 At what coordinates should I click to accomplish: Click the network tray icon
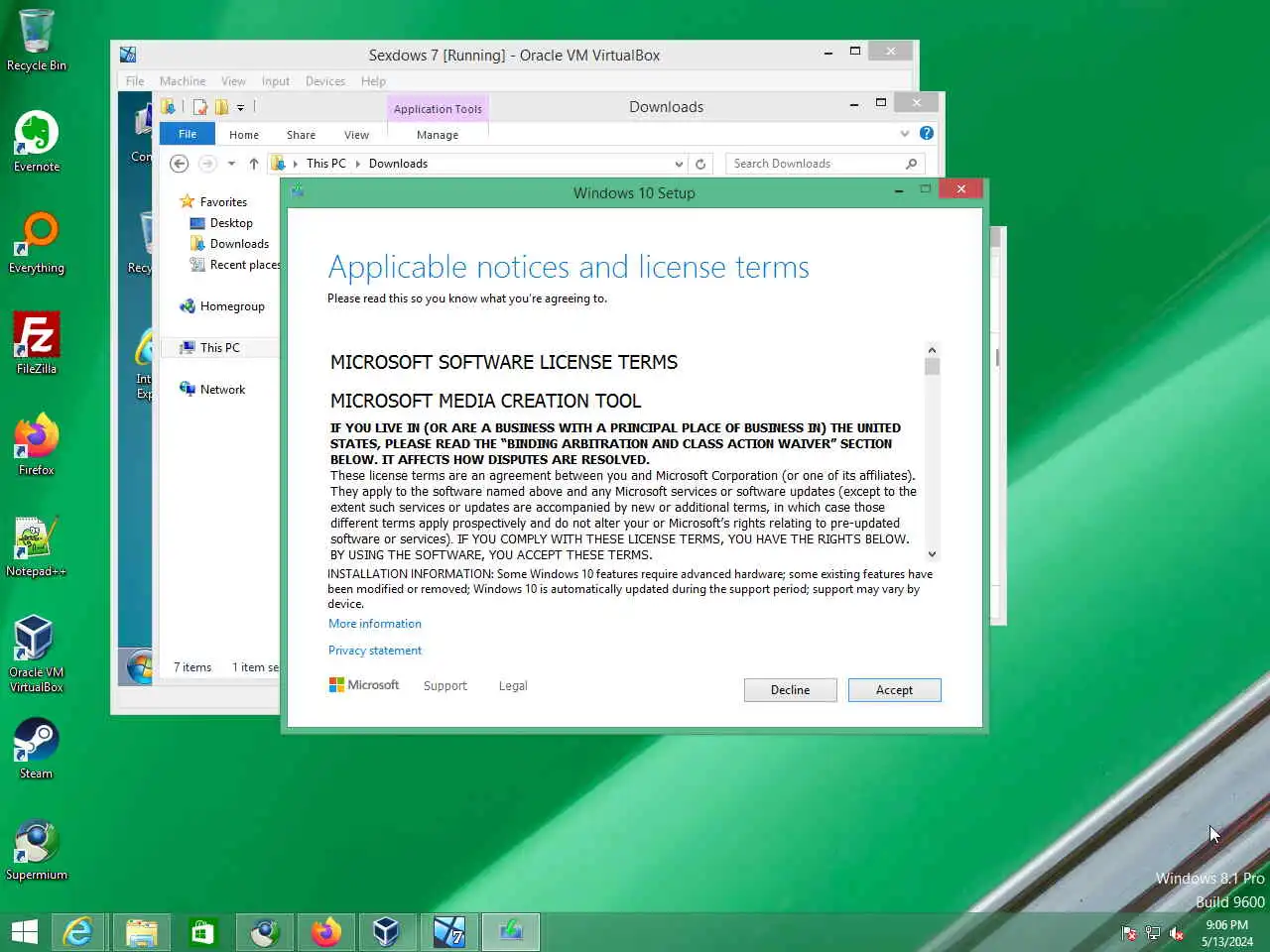point(1153,933)
